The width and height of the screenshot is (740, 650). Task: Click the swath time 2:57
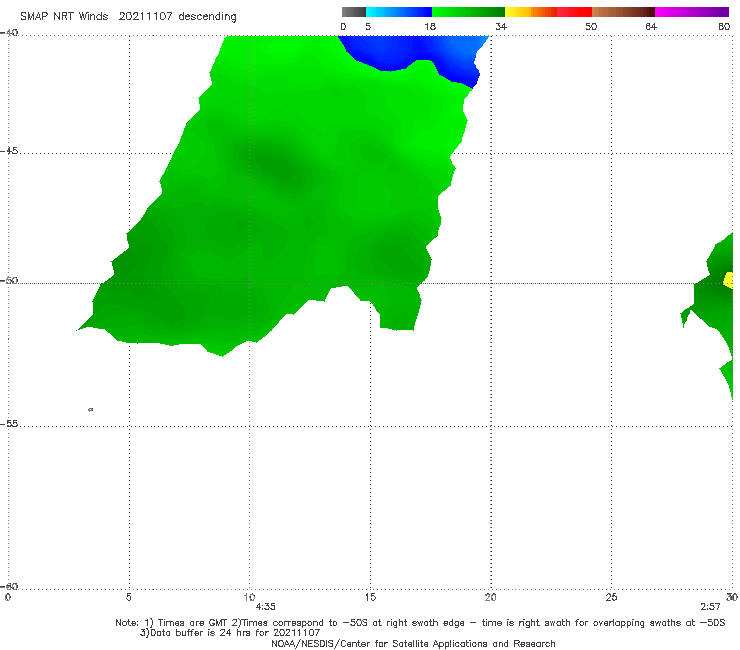[710, 607]
